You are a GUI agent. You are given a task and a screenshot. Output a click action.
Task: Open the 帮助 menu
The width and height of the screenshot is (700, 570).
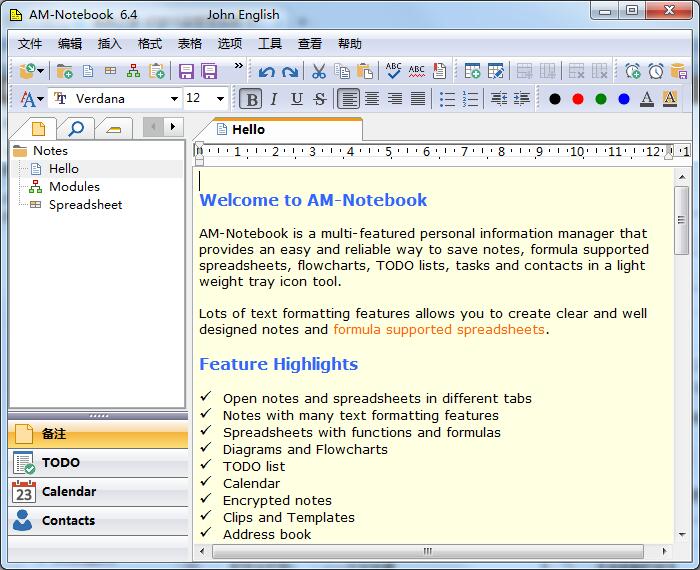pos(350,44)
